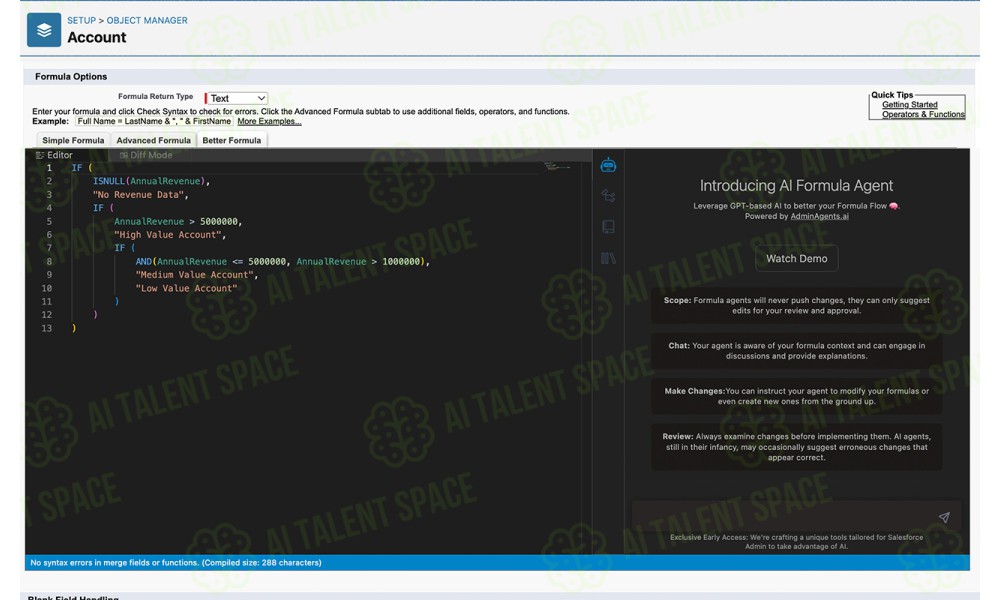The image size is (1000, 600).
Task: Click the Full Name example formula text
Action: pyautogui.click(x=154, y=121)
